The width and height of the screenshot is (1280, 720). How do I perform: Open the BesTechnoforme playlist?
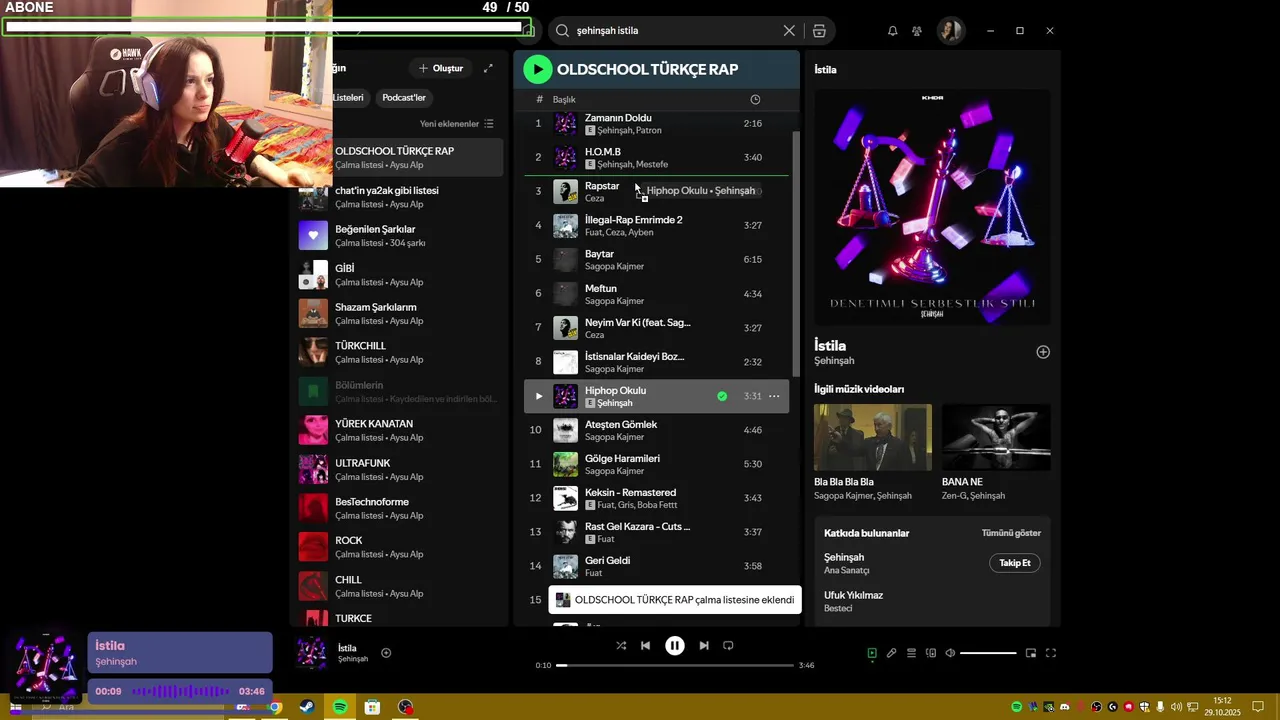tap(399, 508)
